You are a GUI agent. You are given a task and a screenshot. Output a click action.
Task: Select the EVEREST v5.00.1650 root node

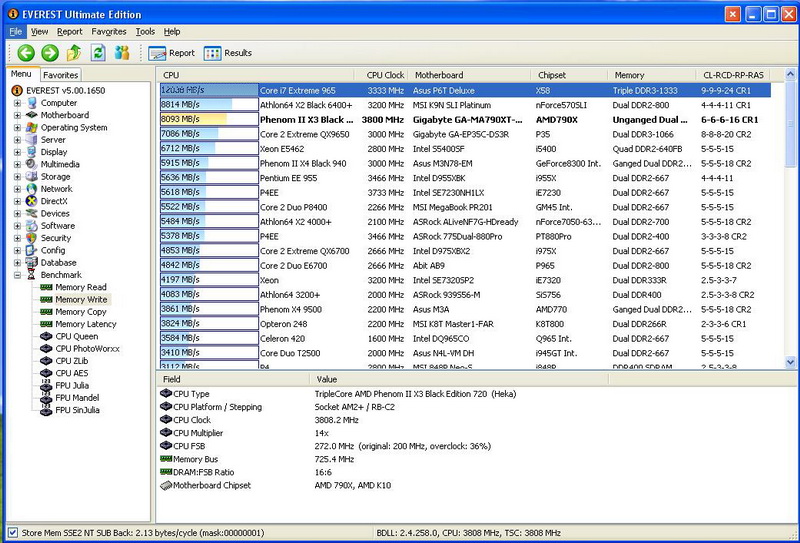coord(65,90)
